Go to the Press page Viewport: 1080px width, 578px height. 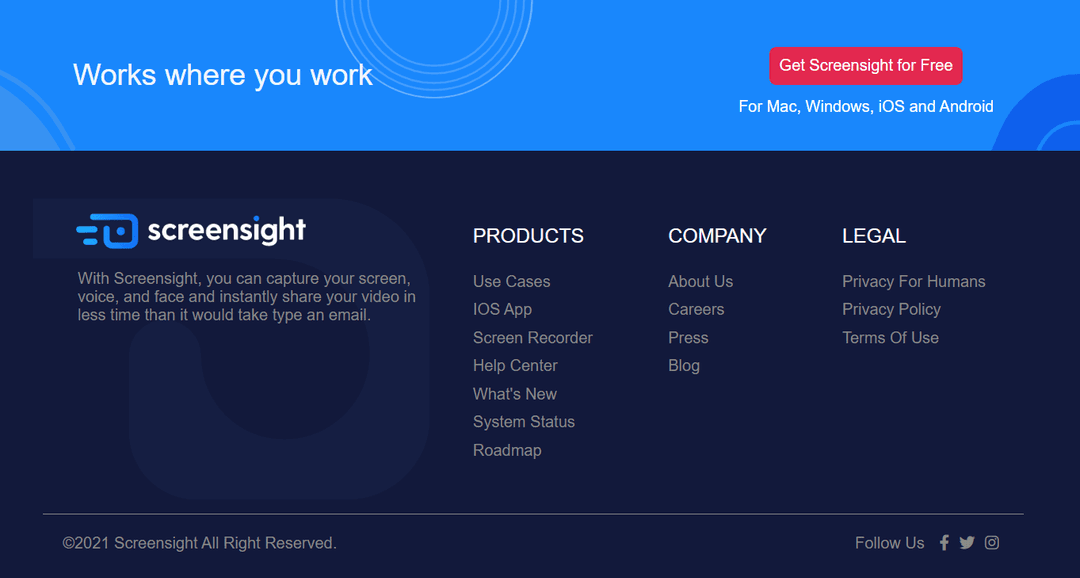pos(688,338)
